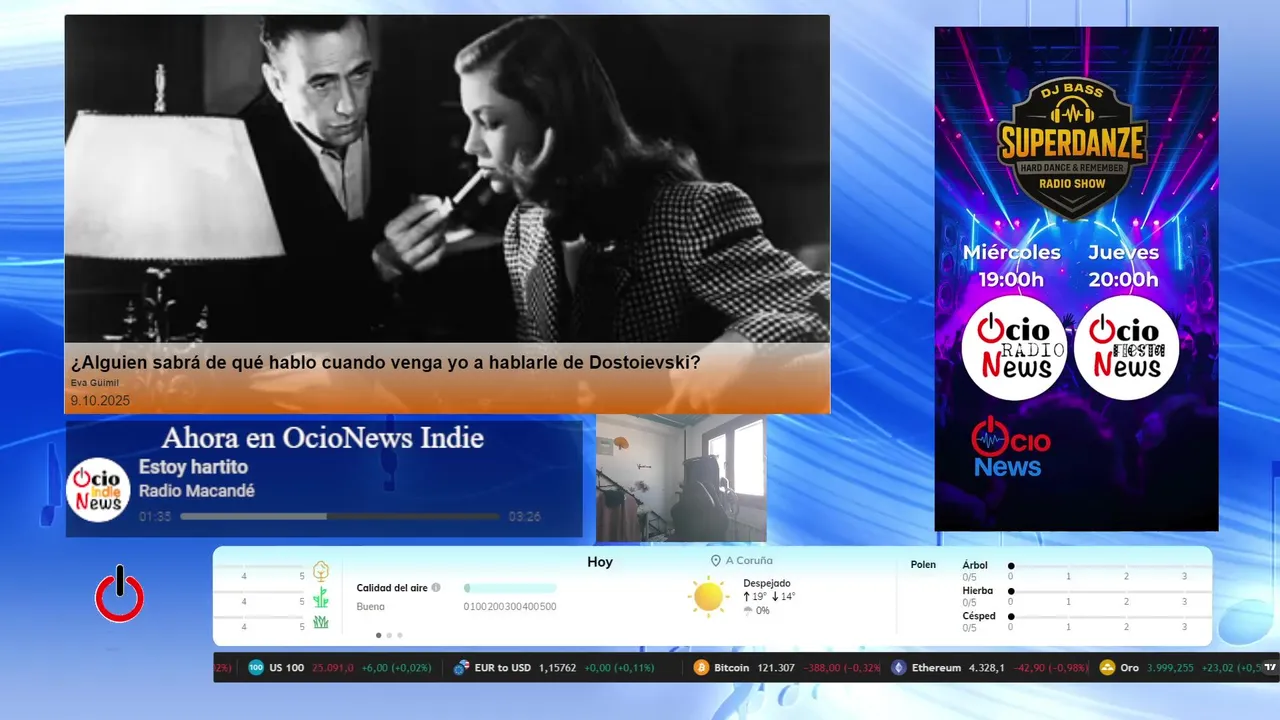Click the Ocio Fiesta News circle logo

(1126, 348)
